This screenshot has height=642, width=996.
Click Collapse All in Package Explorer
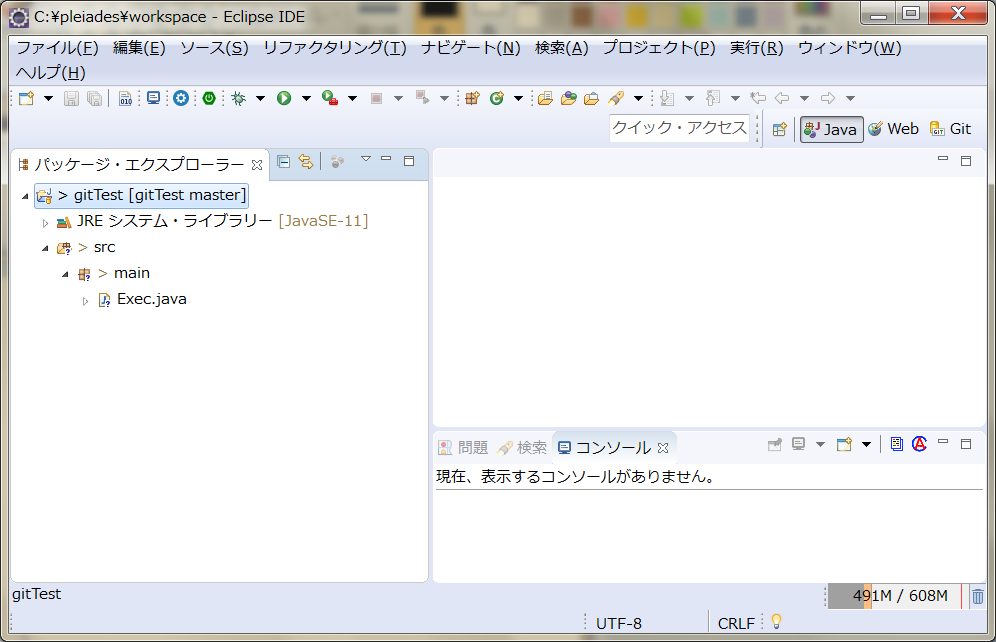point(284,162)
